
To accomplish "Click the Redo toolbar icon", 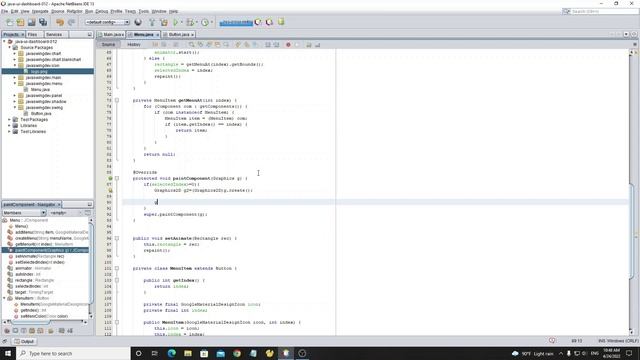I will 71,22.
